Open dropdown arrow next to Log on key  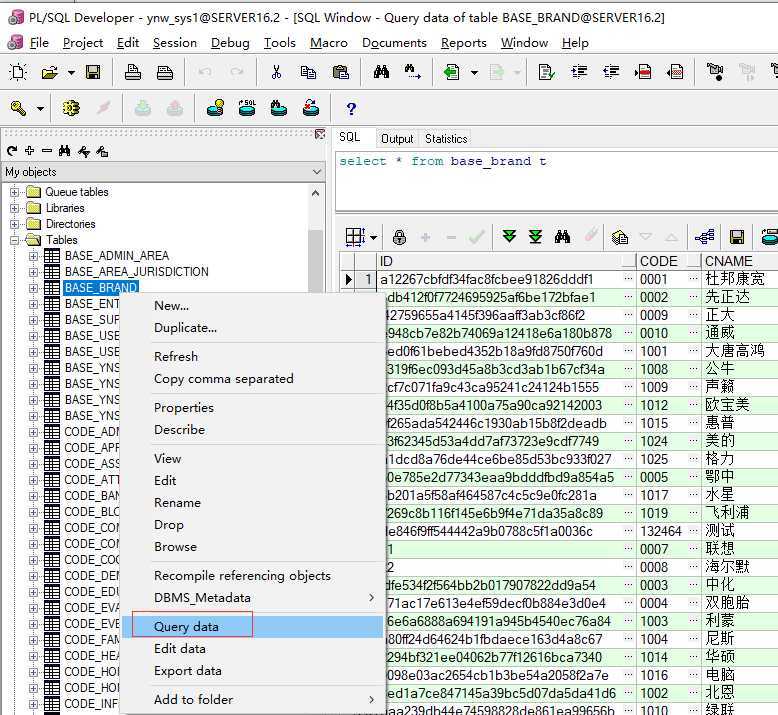[40, 109]
